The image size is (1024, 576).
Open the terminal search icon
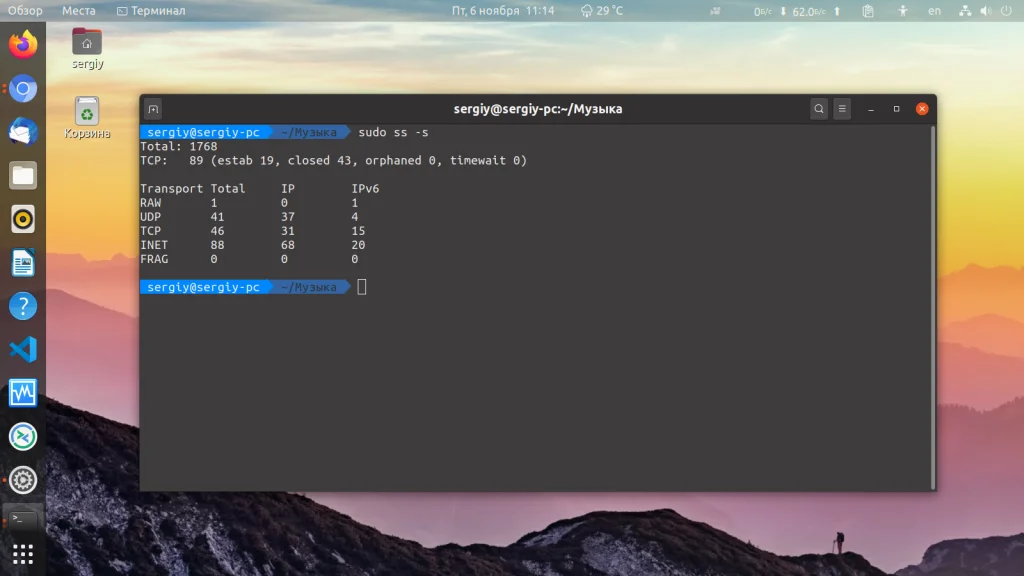(x=818, y=109)
